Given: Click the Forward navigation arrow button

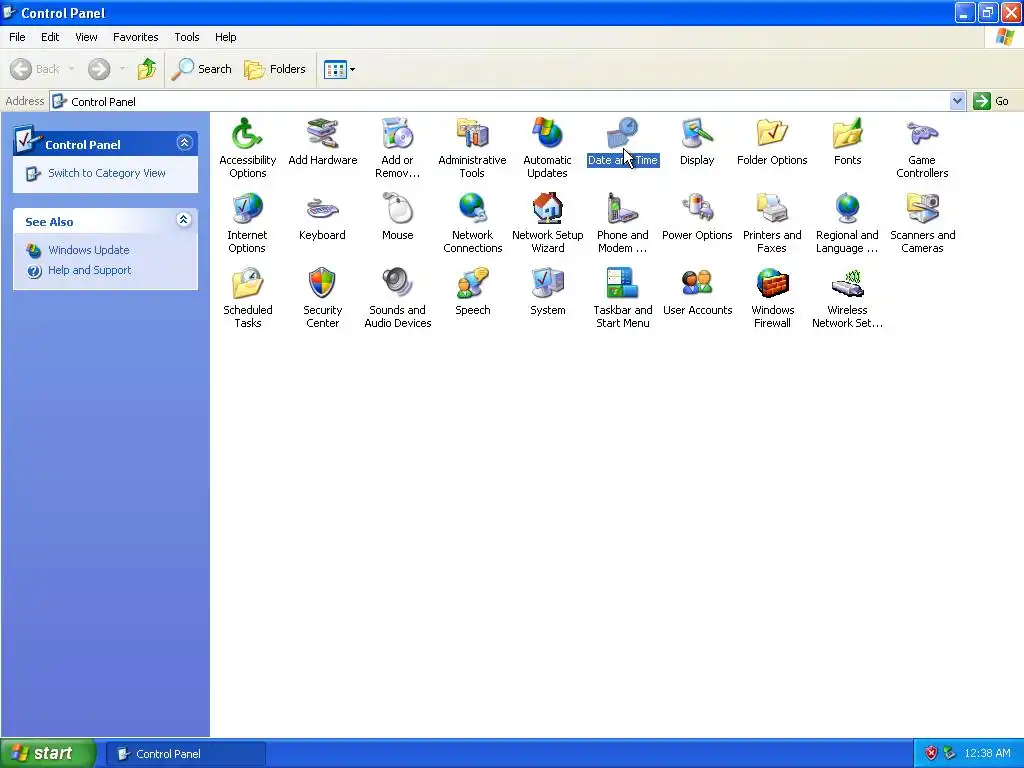Looking at the screenshot, I should (99, 69).
